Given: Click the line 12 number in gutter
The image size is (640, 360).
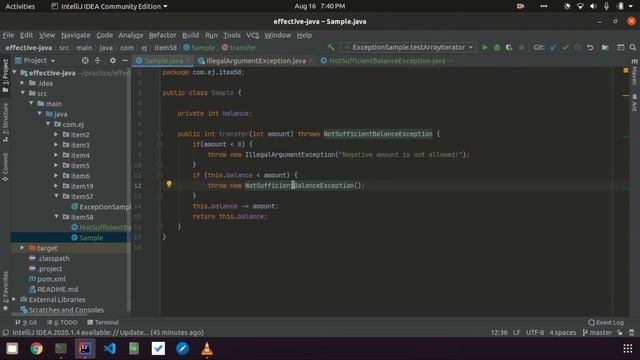Looking at the screenshot, I should coord(138,186).
